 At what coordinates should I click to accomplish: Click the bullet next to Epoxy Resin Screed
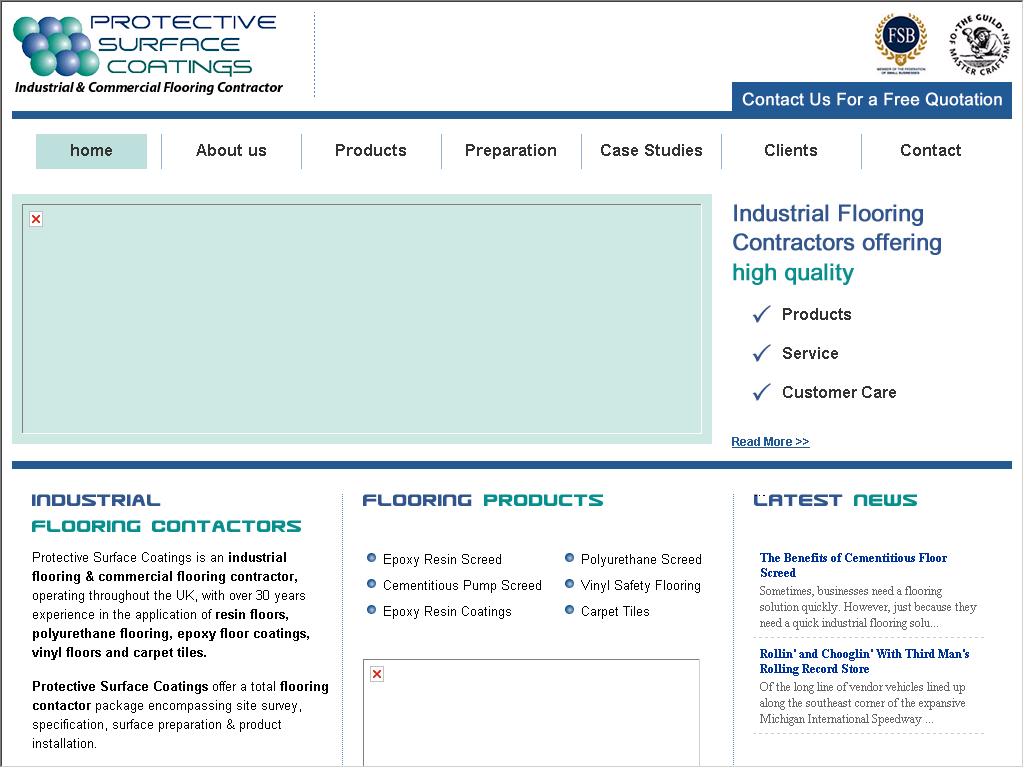pos(371,558)
